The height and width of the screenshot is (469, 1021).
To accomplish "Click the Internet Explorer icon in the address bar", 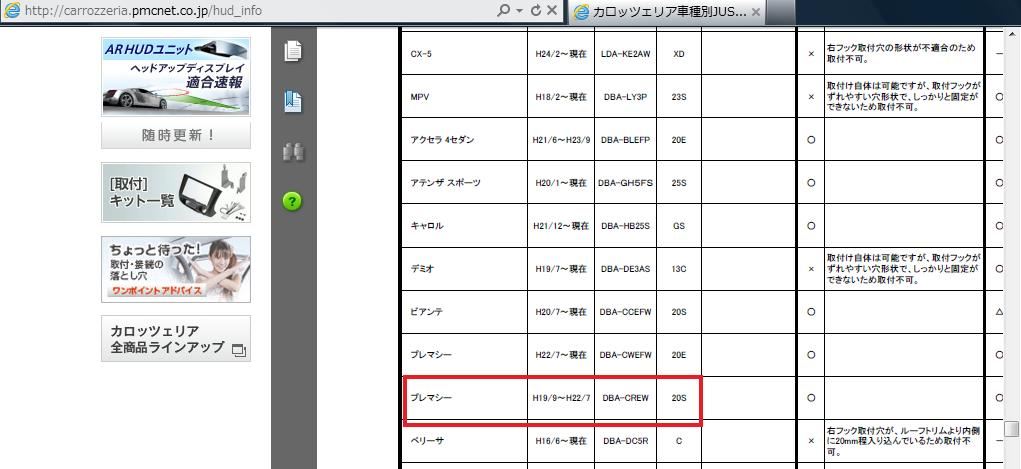I will click(12, 10).
